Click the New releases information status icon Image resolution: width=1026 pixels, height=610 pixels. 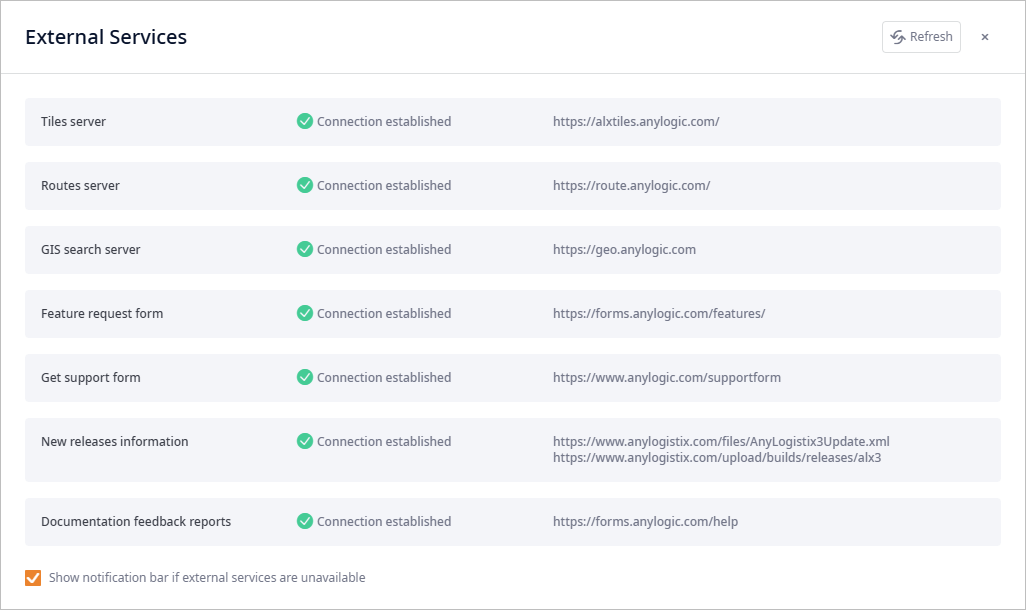coord(305,441)
